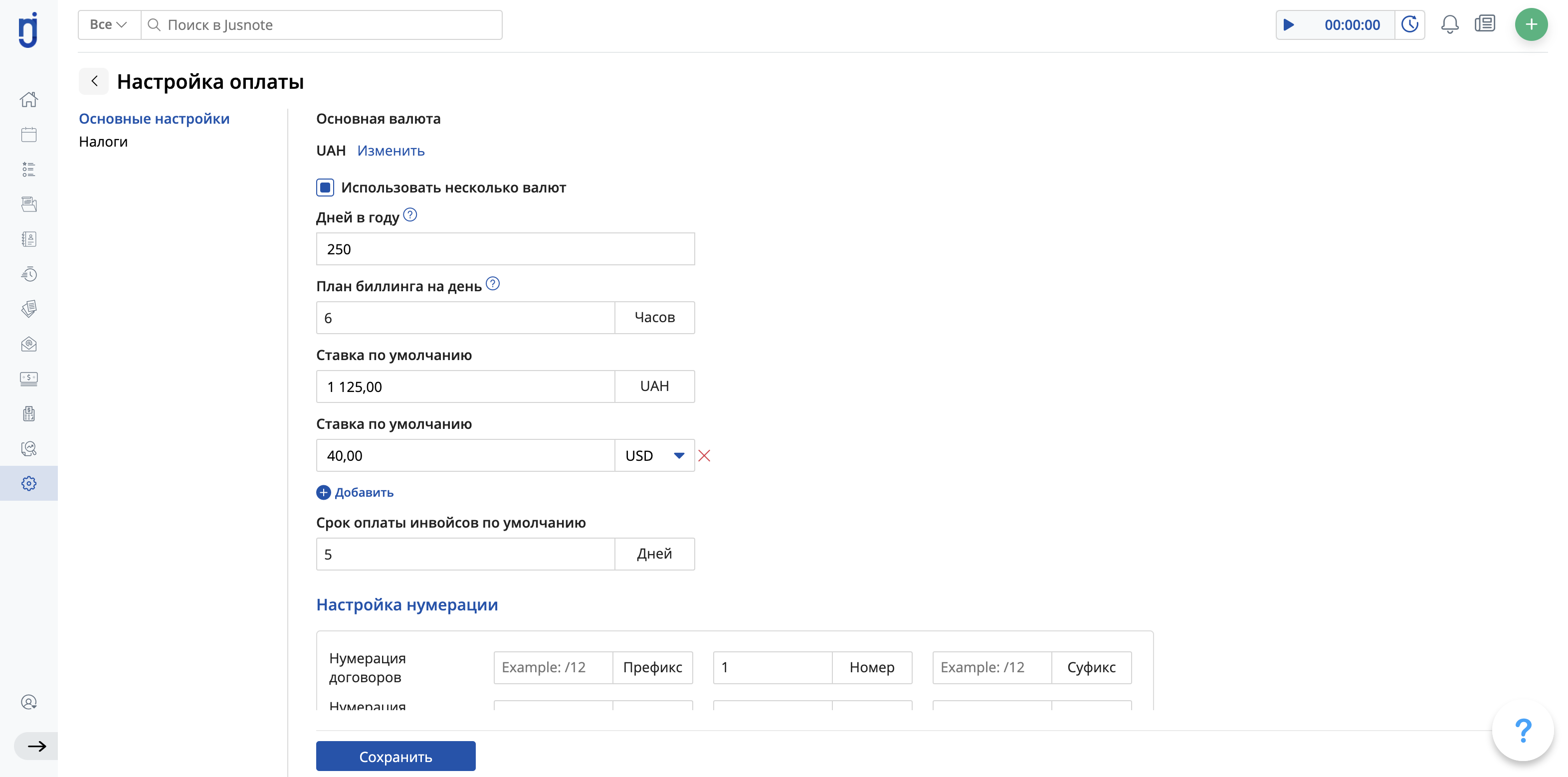
Task: Open the contacts book sidebar icon
Action: (28, 239)
